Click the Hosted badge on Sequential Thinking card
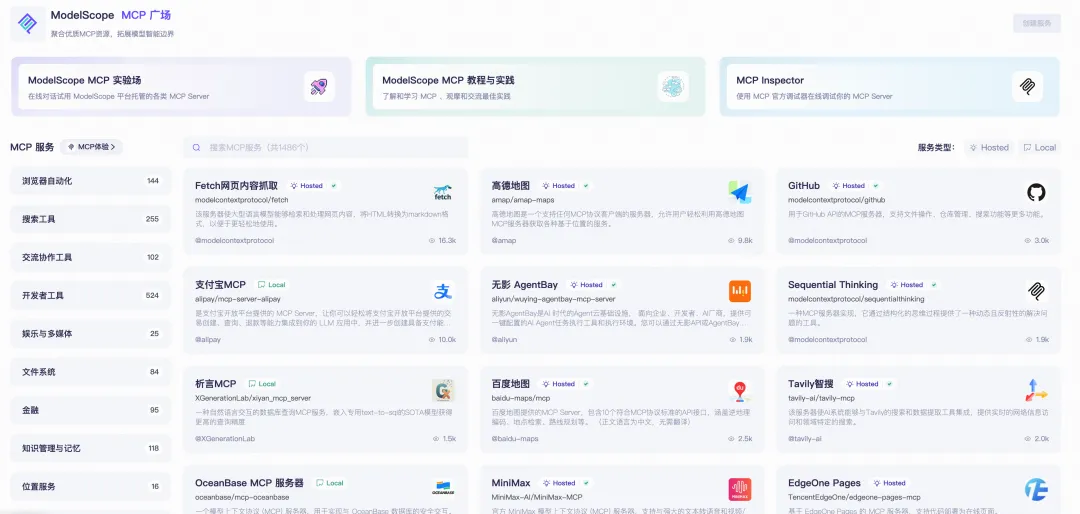Viewport: 1080px width, 514px height. tap(906, 285)
